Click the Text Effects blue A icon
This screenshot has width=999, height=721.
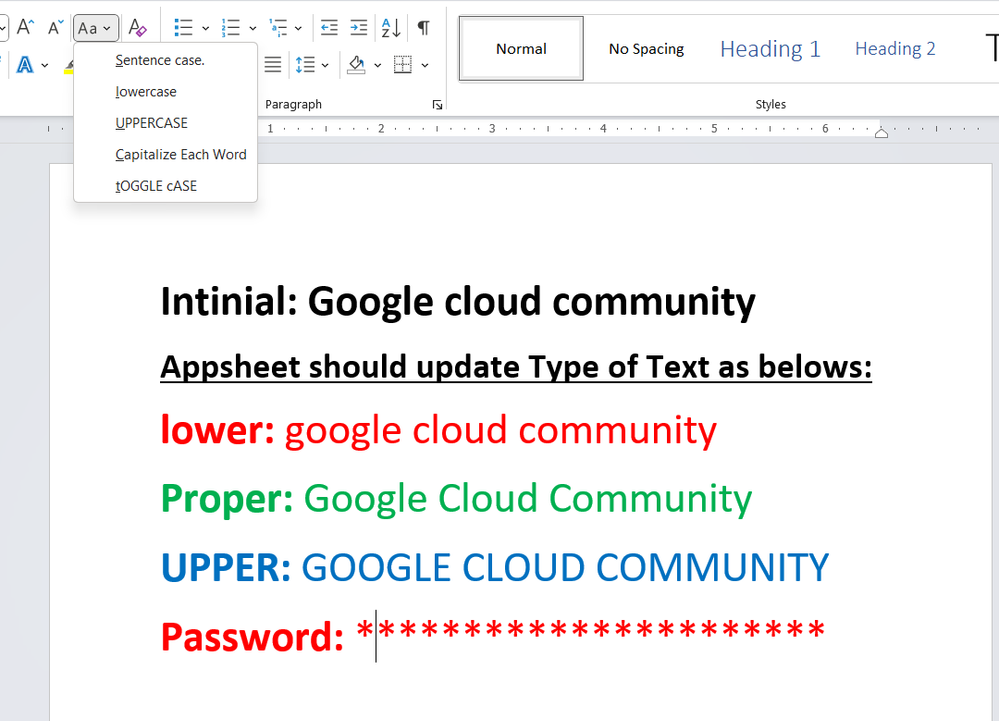25,64
